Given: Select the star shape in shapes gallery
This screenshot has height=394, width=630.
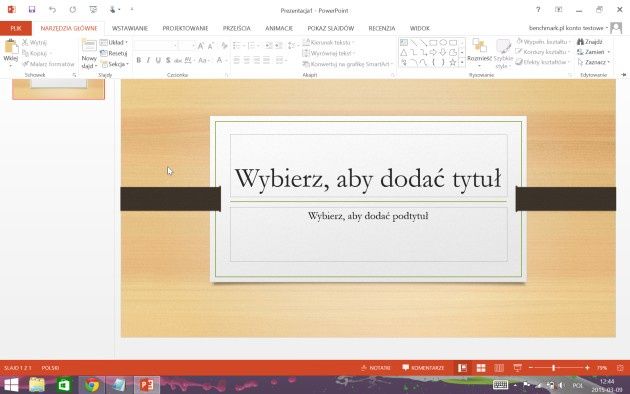Looking at the screenshot, I should [x=453, y=62].
